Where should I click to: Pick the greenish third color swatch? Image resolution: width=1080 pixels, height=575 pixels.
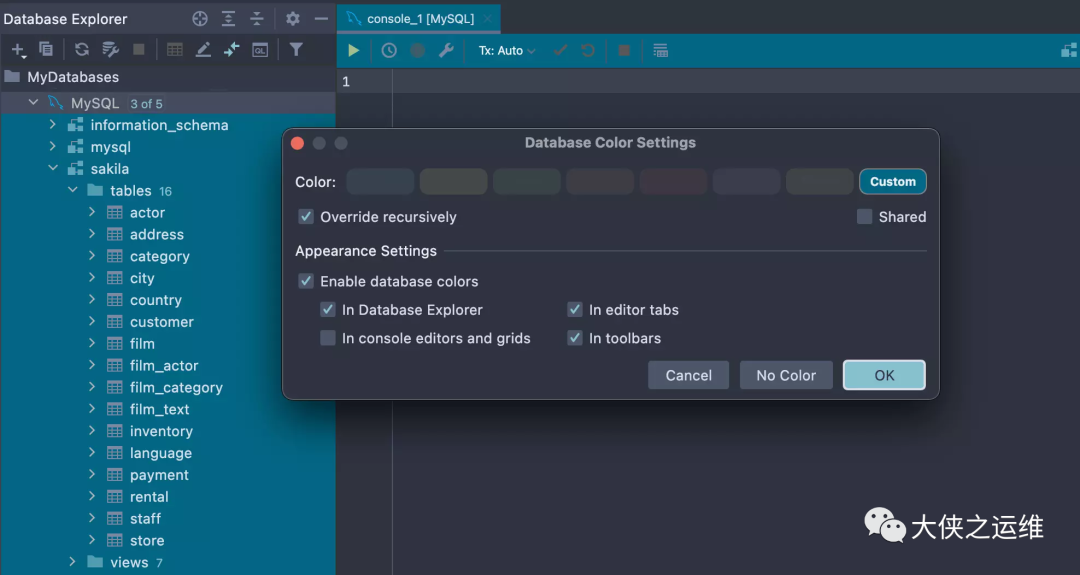pos(526,182)
